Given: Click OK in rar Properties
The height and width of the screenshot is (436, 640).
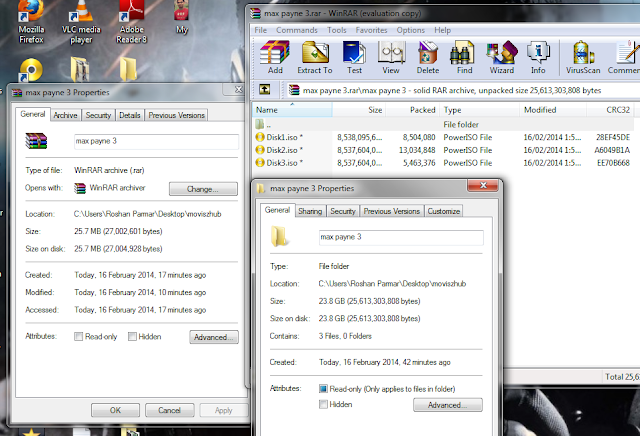Looking at the screenshot, I should coord(115,410).
